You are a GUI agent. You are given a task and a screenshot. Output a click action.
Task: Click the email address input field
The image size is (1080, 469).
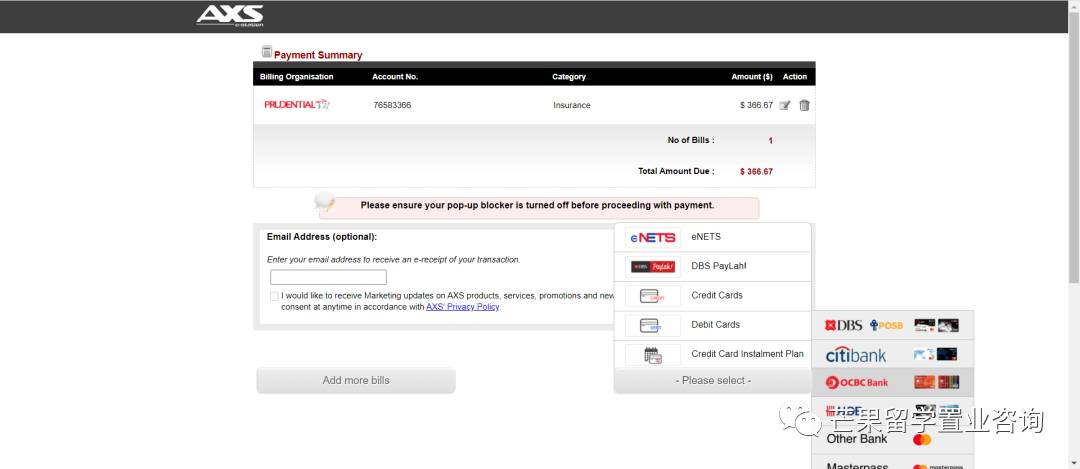[328, 278]
